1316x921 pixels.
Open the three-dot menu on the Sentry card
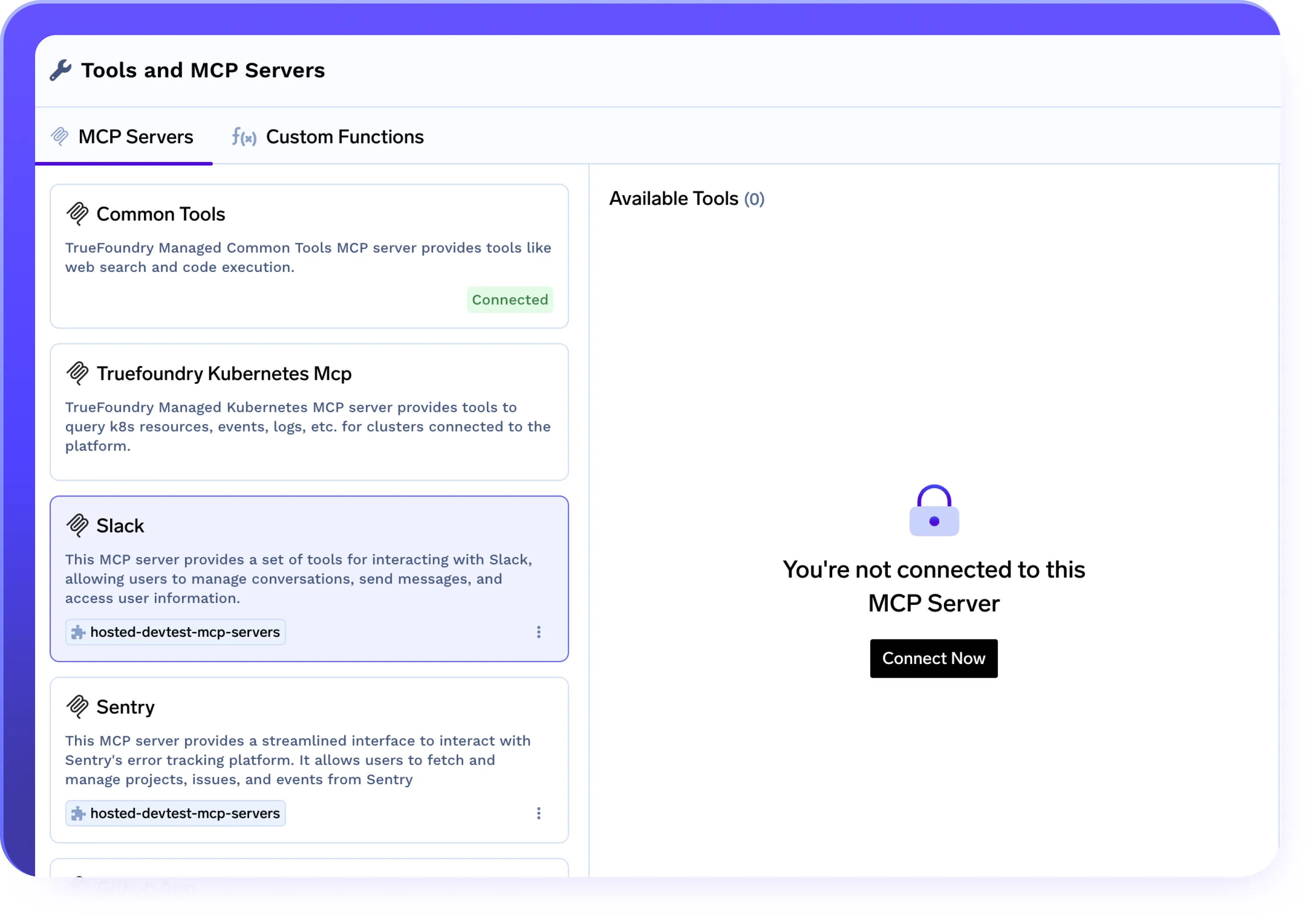pos(539,813)
